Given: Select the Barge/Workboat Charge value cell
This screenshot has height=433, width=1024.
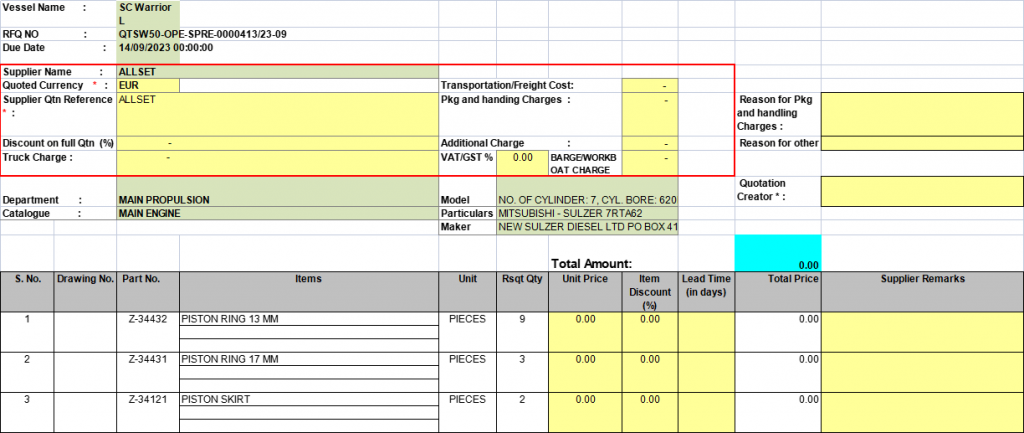Looking at the screenshot, I should point(649,163).
